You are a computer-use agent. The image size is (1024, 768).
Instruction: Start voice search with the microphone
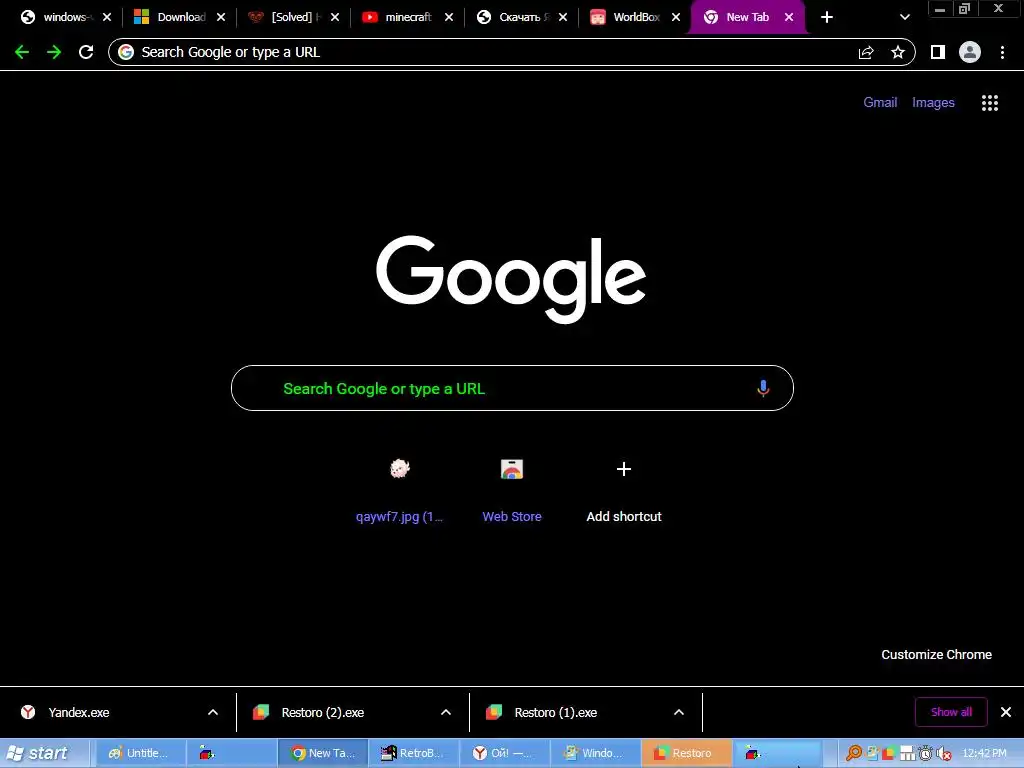(763, 388)
